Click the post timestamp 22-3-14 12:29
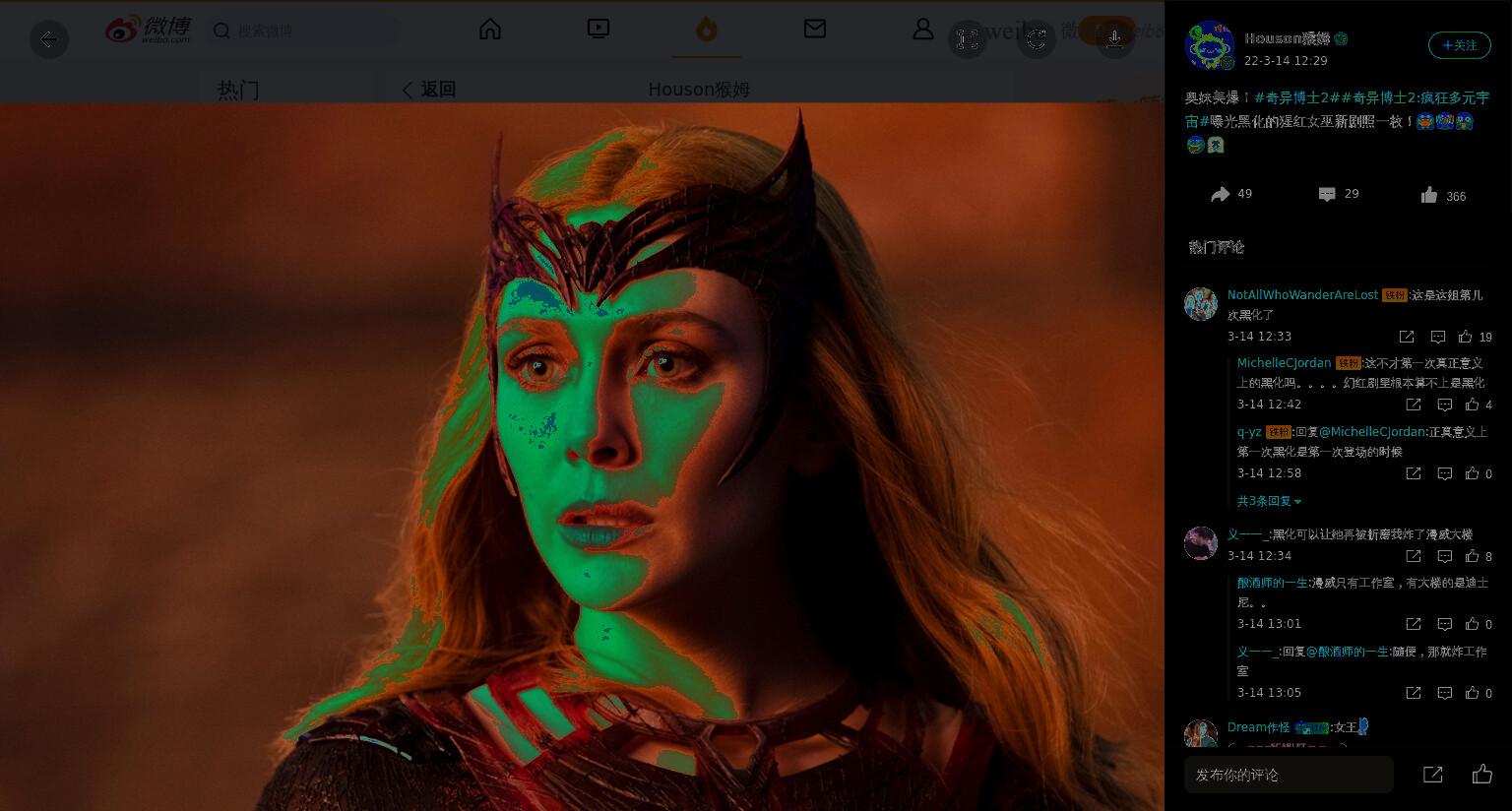The height and width of the screenshot is (811, 1512). click(x=1286, y=61)
